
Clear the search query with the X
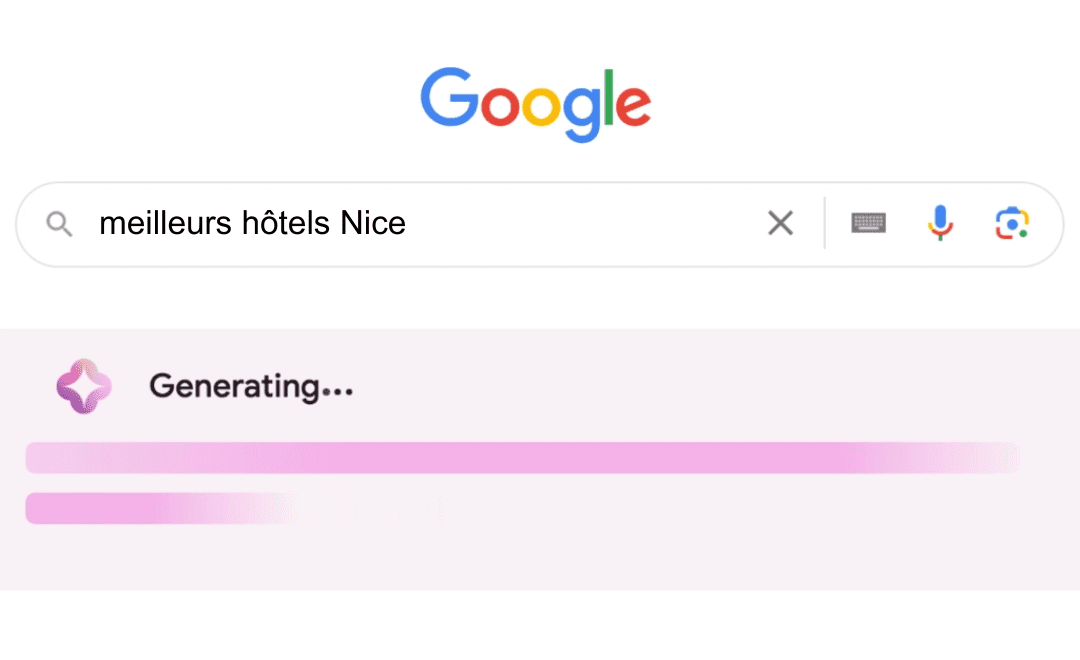click(x=780, y=223)
